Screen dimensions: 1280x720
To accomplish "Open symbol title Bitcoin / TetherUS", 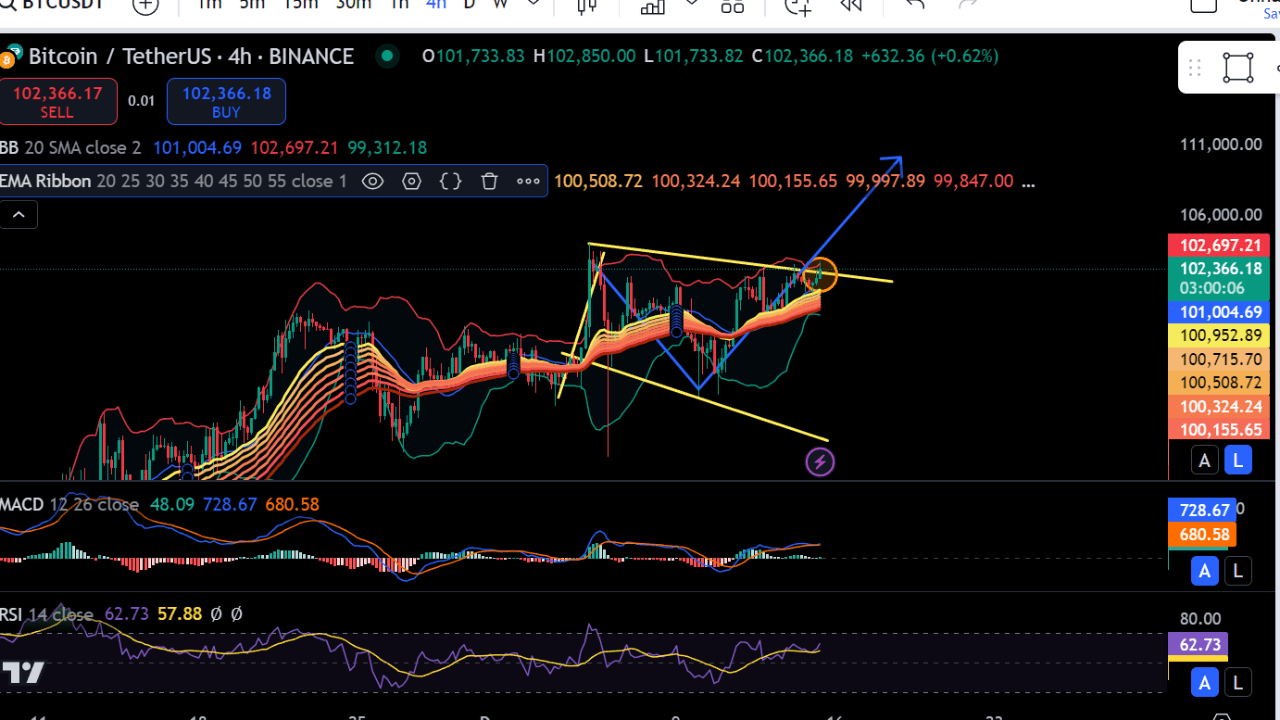I will tap(191, 56).
